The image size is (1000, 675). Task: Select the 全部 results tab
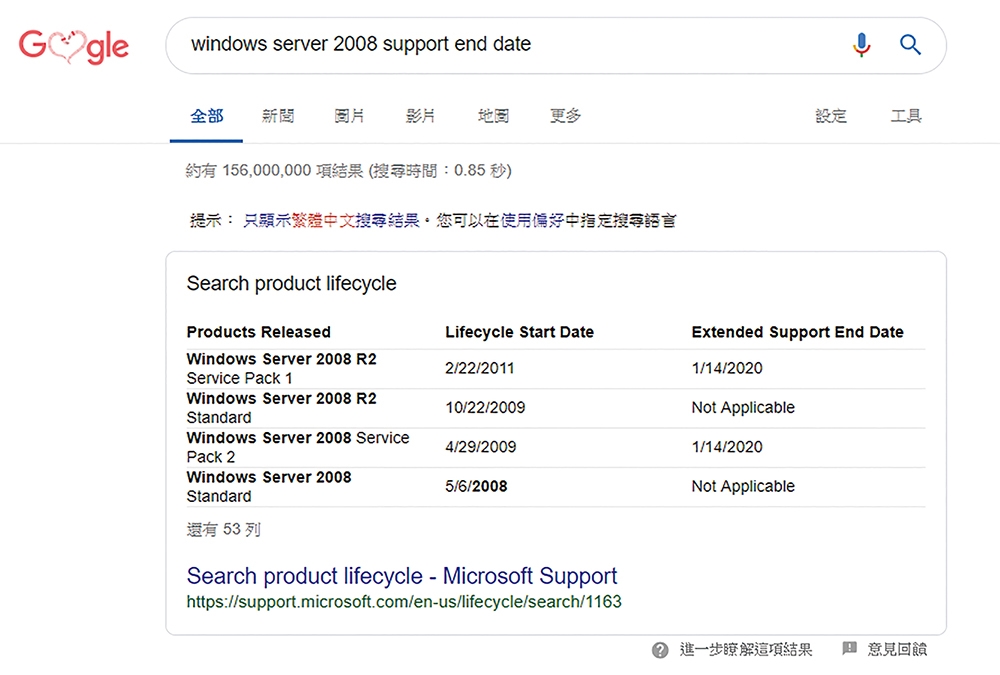207,116
